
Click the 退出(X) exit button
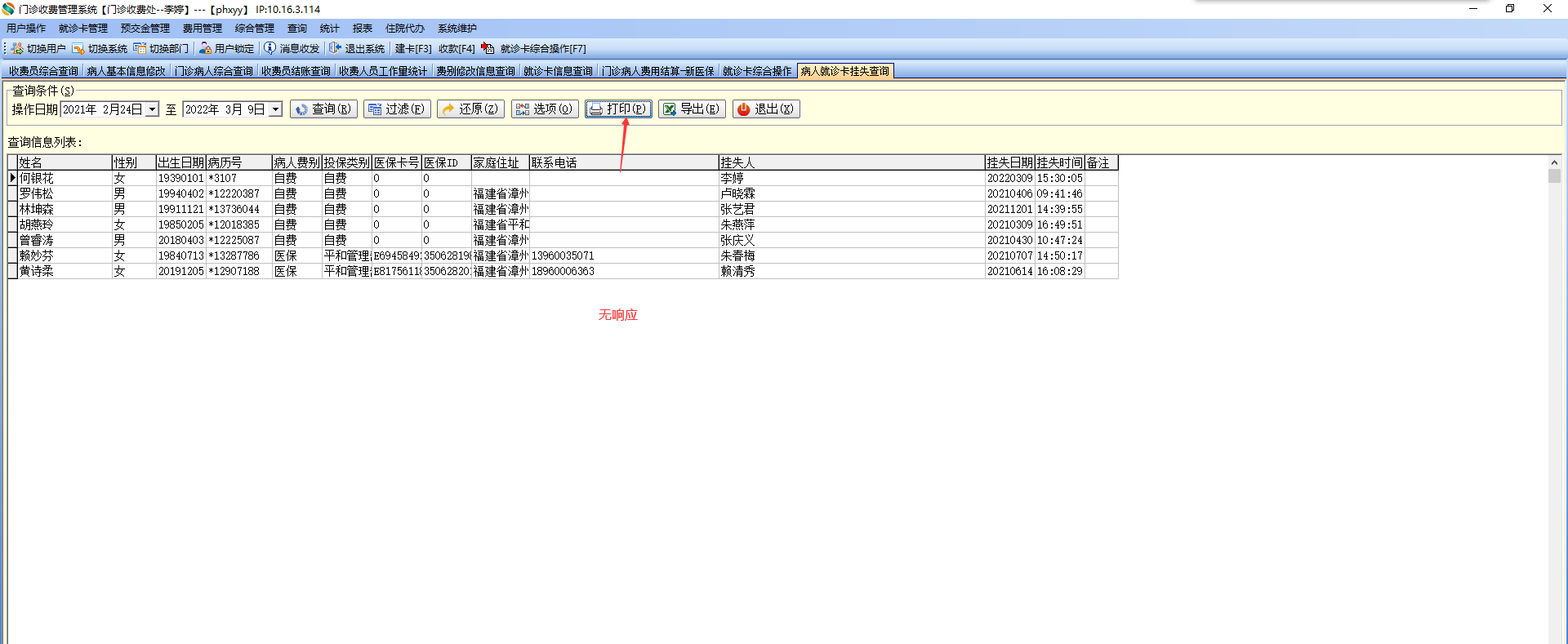(766, 109)
